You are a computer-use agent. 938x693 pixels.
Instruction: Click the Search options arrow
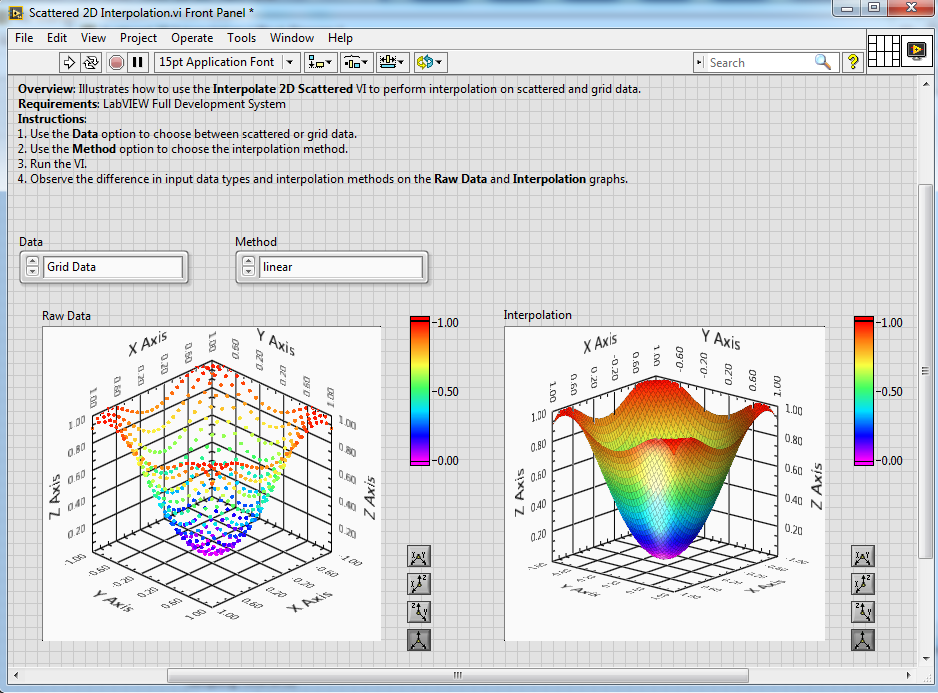point(699,62)
